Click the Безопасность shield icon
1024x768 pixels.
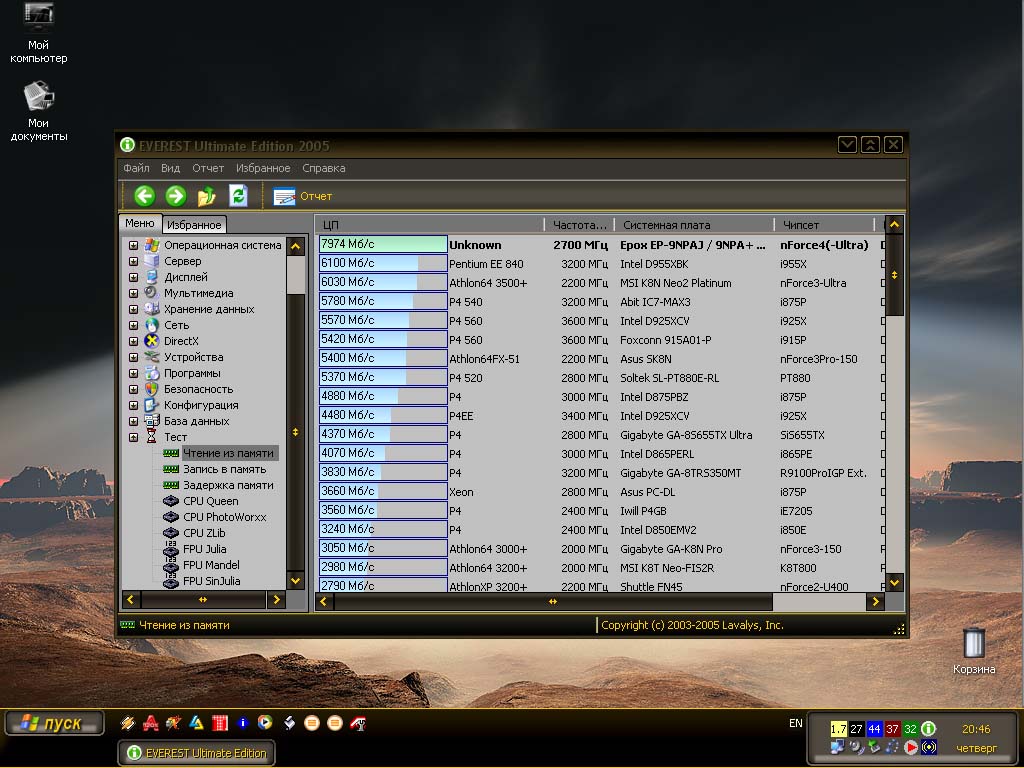152,389
